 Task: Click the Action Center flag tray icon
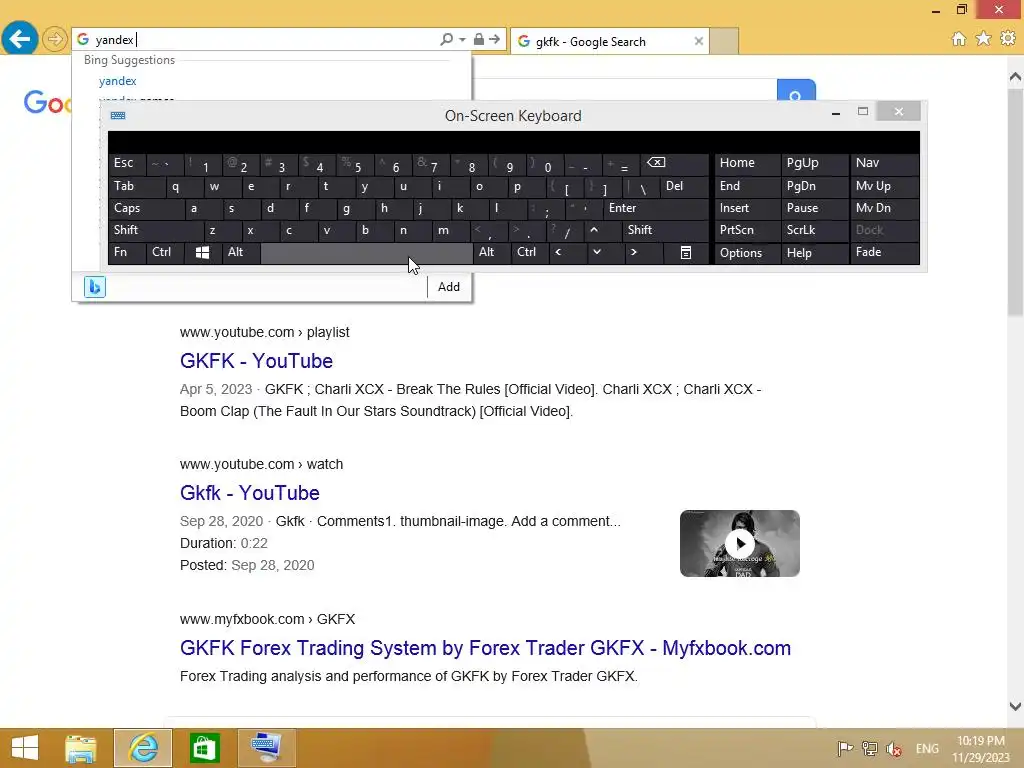point(845,748)
